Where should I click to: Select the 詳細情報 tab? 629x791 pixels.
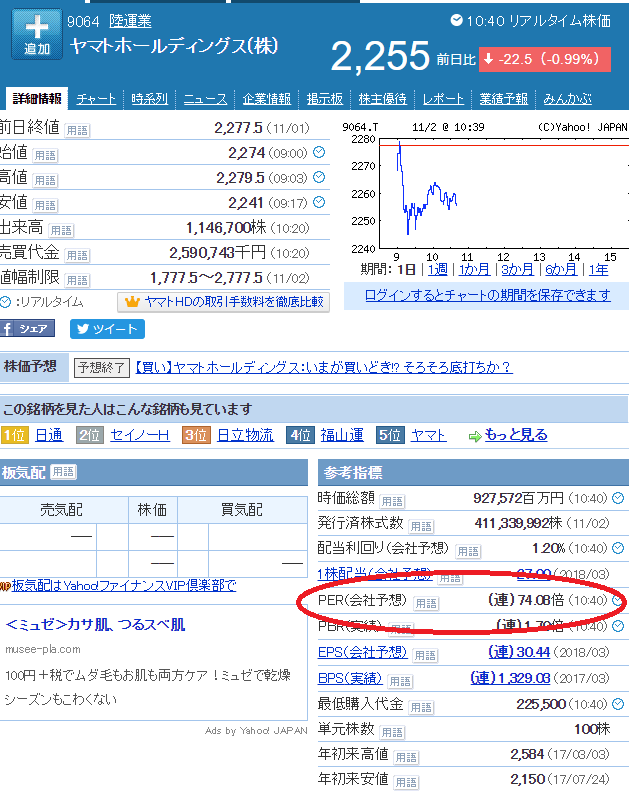37,98
